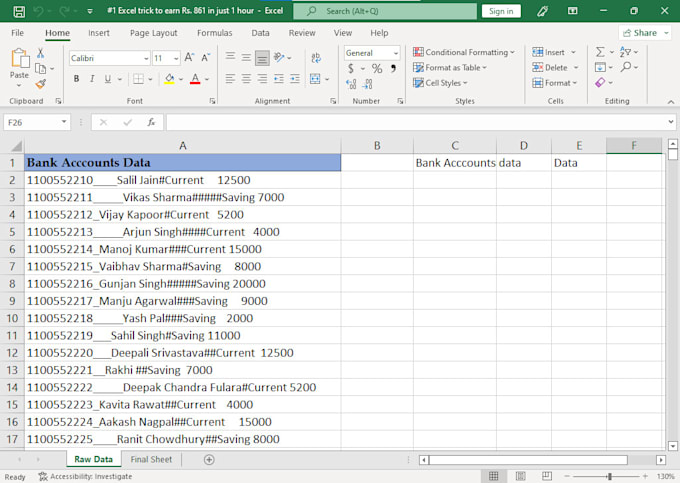
Task: Switch to the Page Layout tab
Action: tap(154, 33)
